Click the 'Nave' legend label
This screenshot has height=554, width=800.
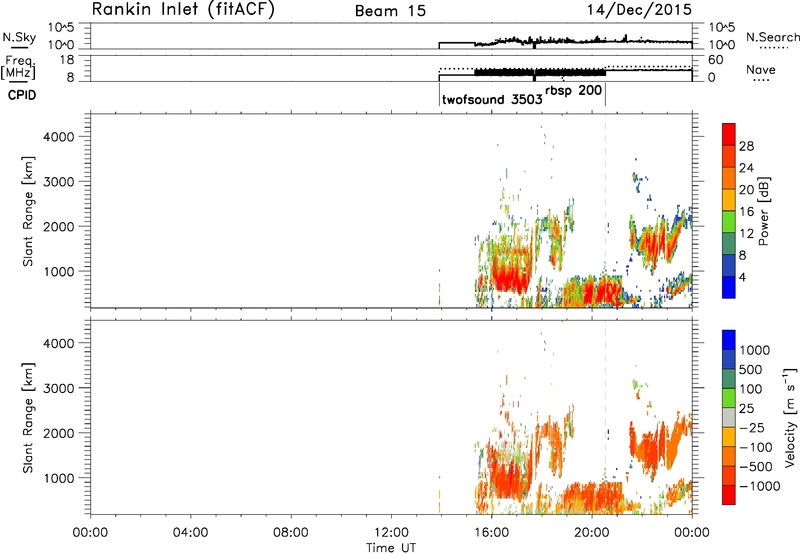click(761, 70)
